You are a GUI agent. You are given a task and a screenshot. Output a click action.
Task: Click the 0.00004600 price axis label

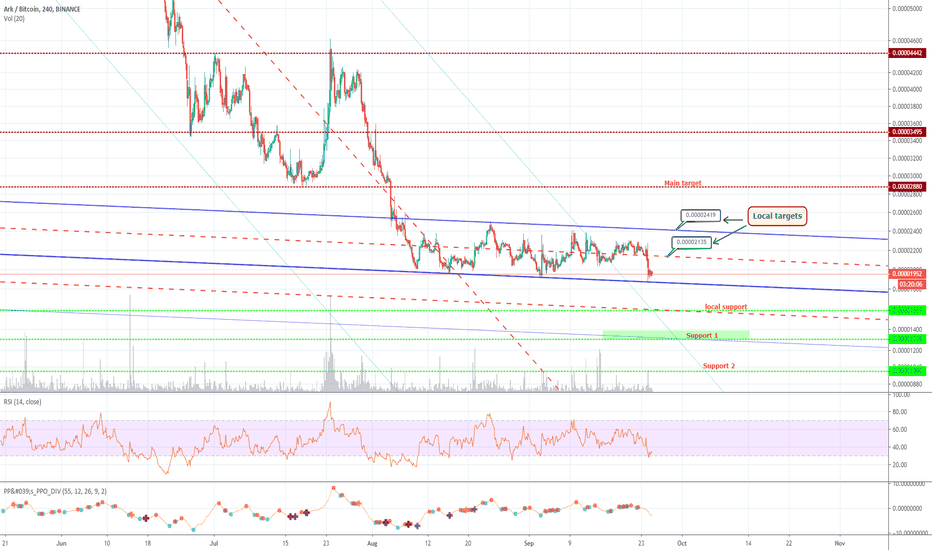[x=907, y=41]
